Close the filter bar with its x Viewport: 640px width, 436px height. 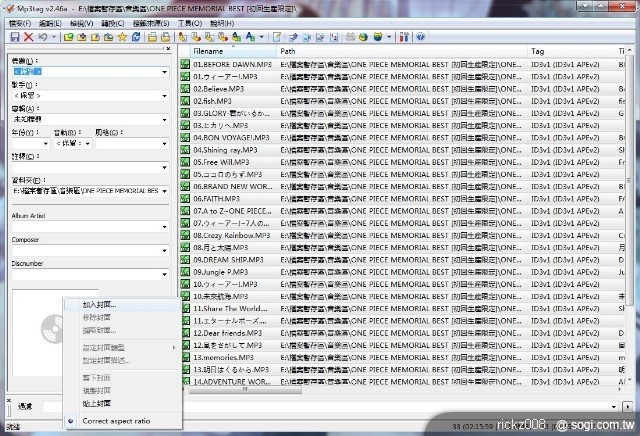[x=9, y=400]
